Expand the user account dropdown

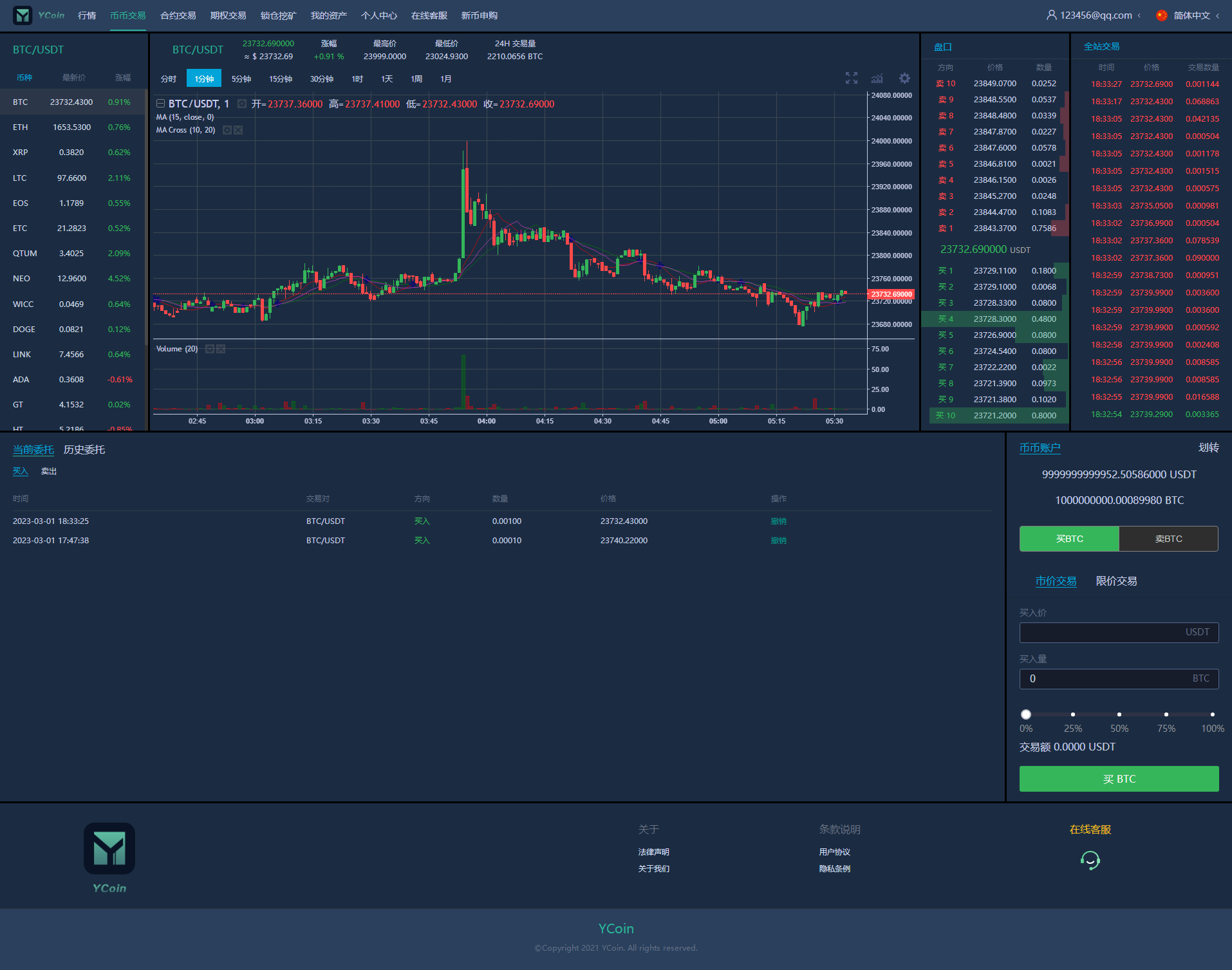(x=1093, y=15)
